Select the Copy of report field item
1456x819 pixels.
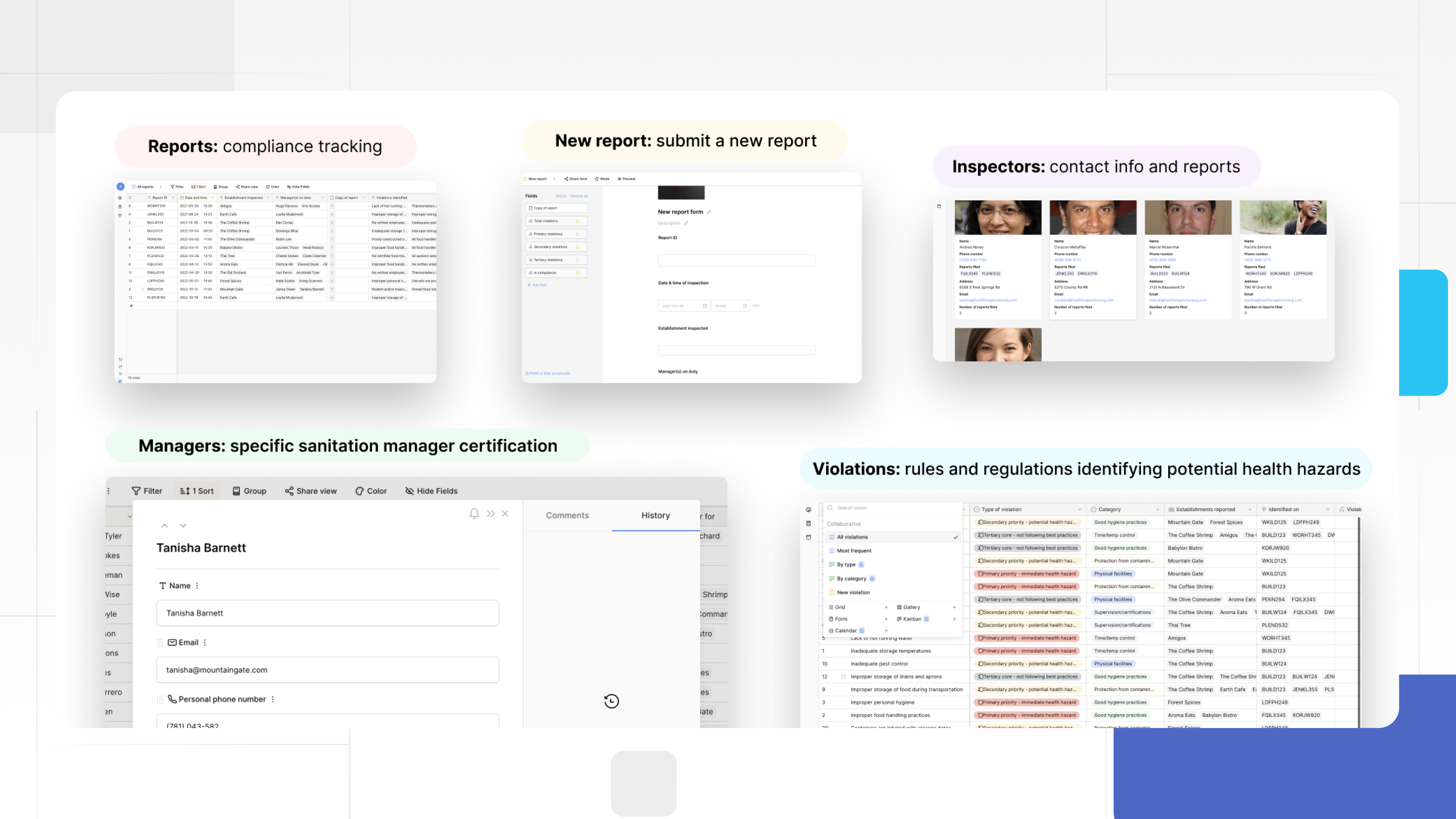556,208
